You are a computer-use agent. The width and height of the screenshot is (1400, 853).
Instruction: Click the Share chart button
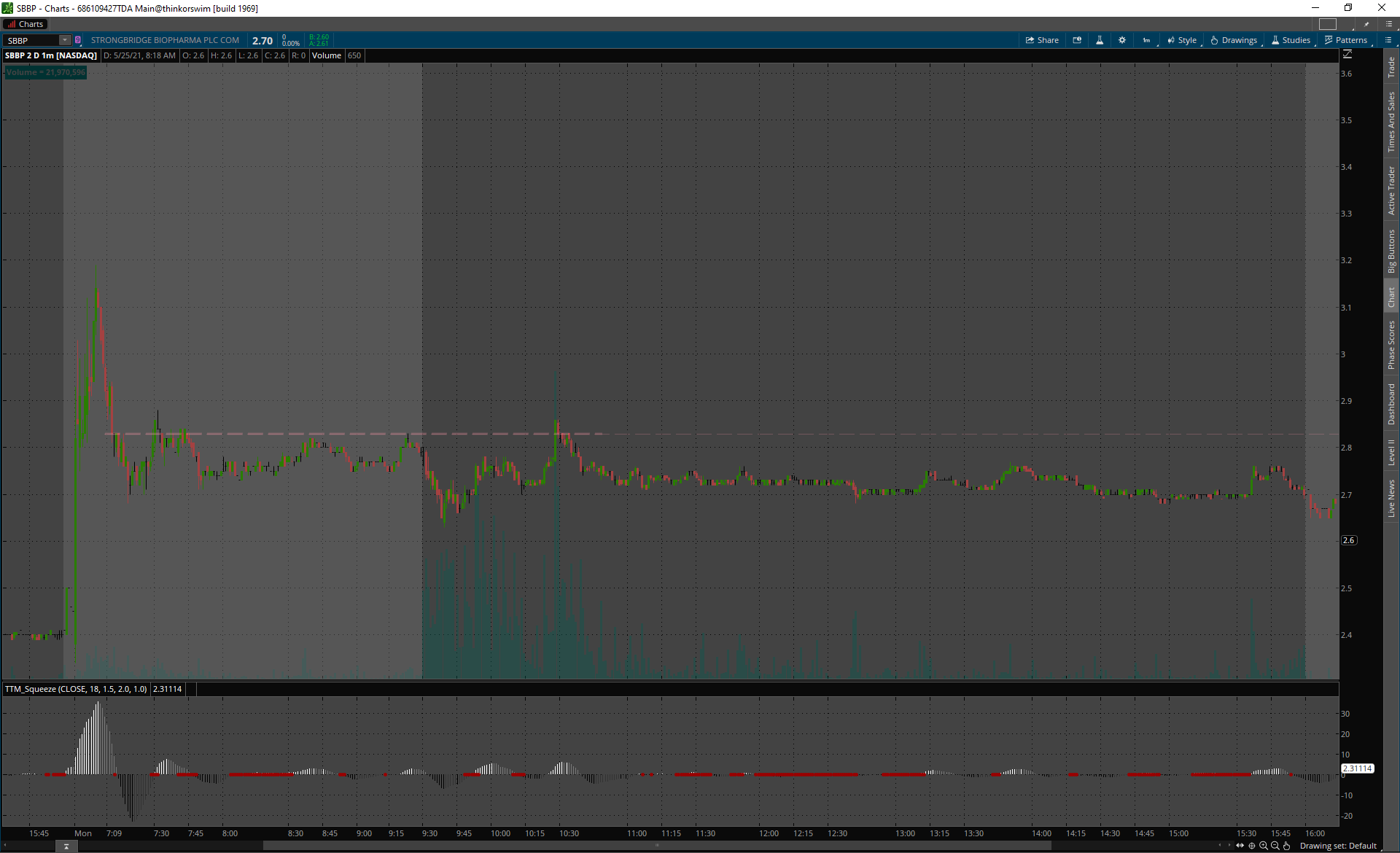[x=1042, y=40]
